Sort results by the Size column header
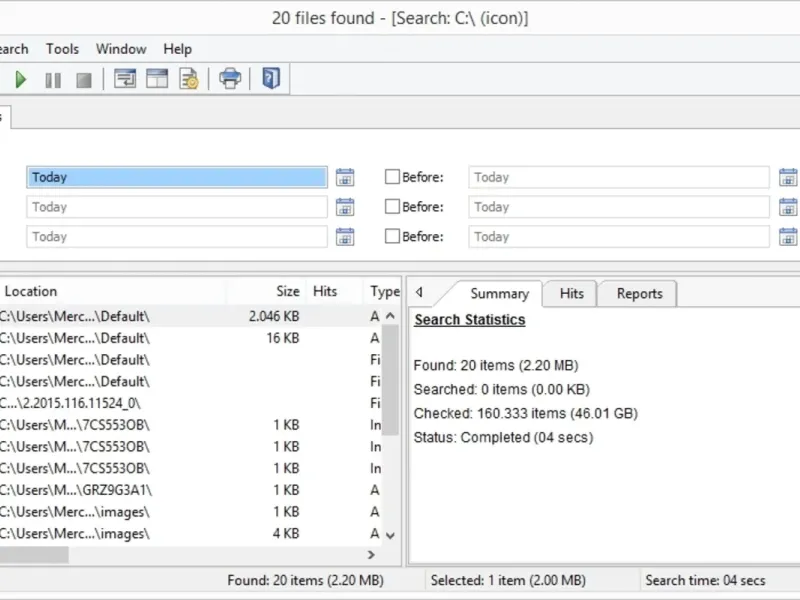800x600 pixels. [x=287, y=291]
